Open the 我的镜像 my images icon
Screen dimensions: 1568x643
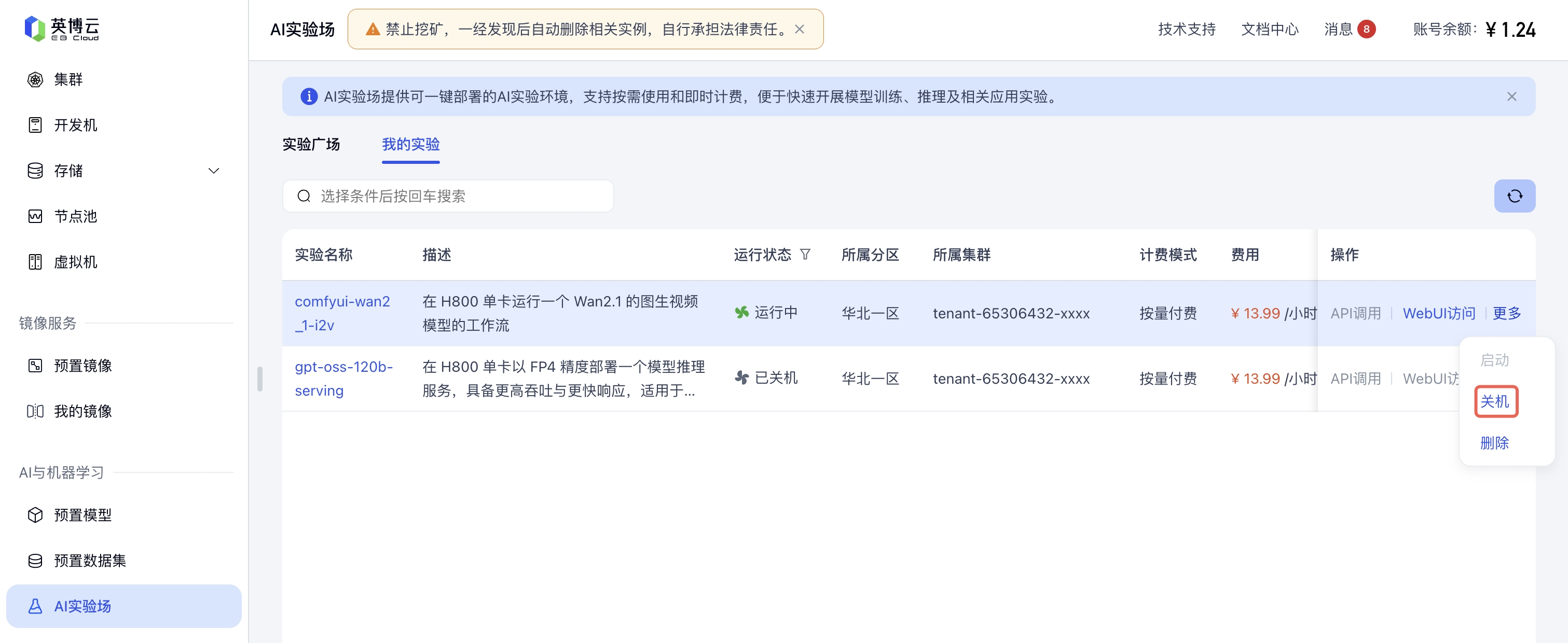(35, 411)
